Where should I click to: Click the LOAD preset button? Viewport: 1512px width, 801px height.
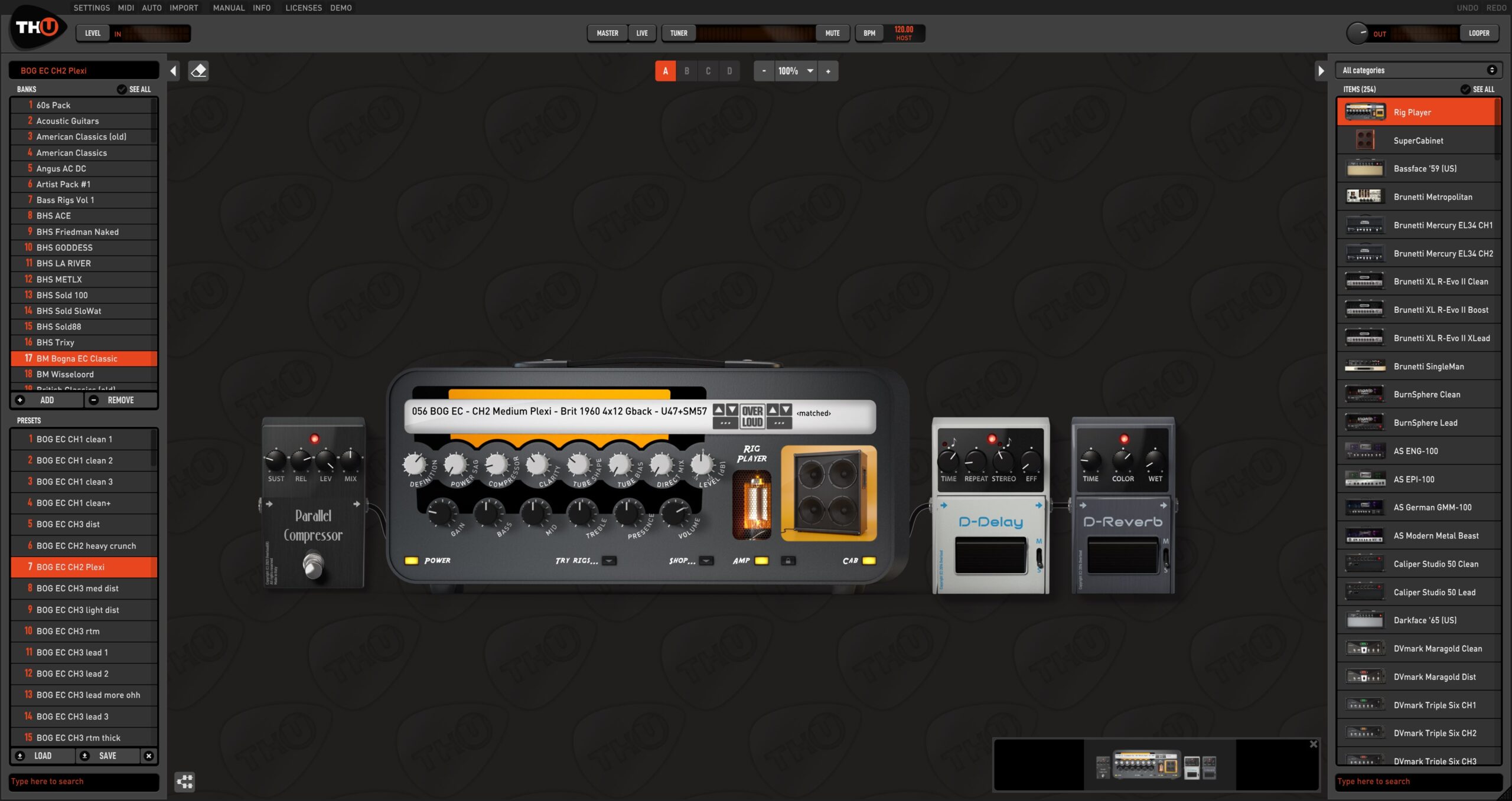pos(43,756)
